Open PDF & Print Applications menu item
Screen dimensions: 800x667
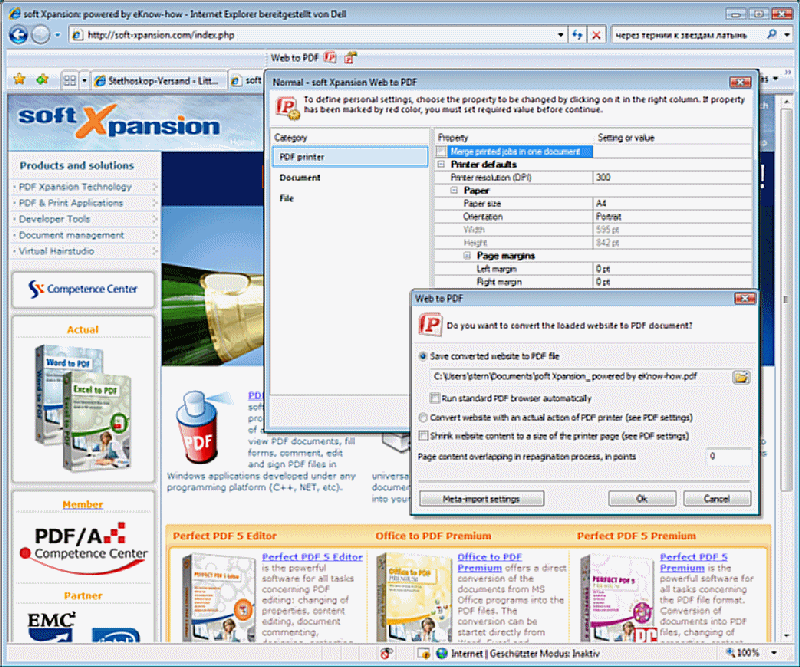click(71, 203)
